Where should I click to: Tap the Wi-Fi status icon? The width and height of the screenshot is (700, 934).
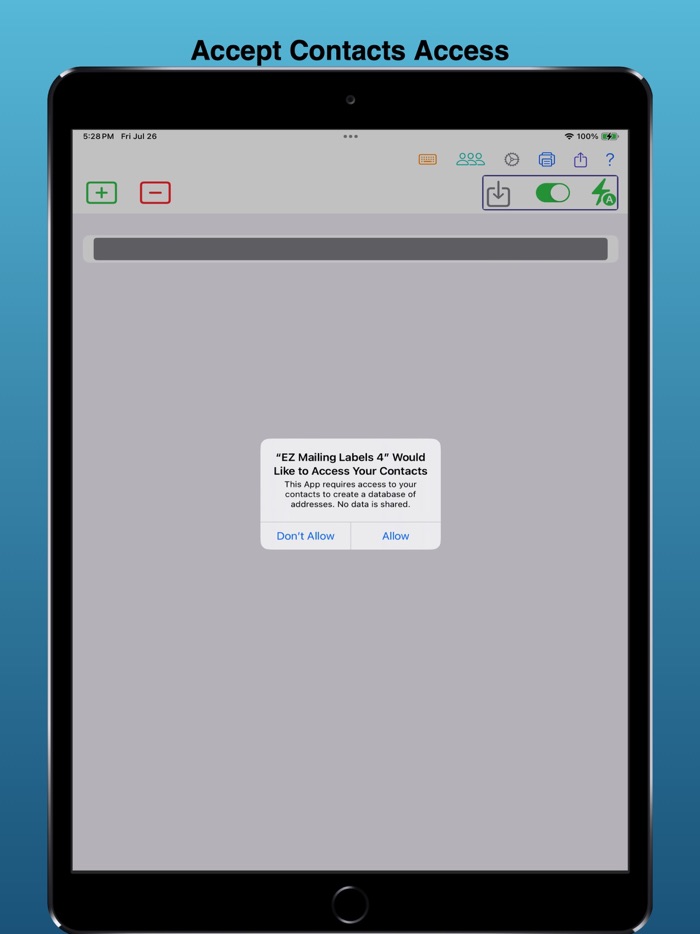pos(569,136)
